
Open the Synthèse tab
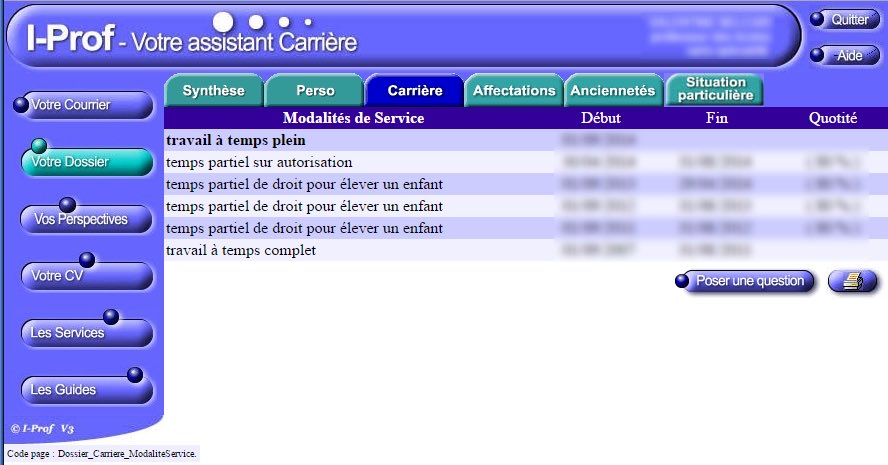coord(214,91)
